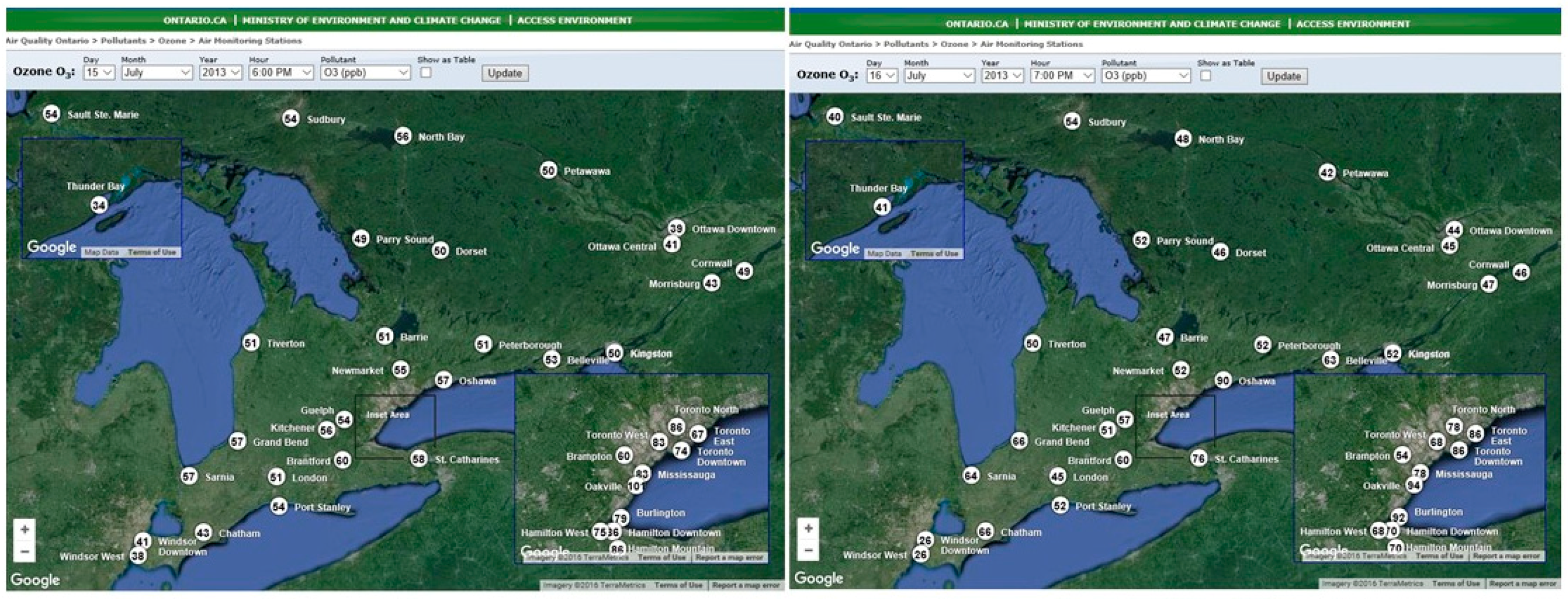Open ACCESS ENVIRONMENT in right header bar
This screenshot has width=1568, height=599.
(x=1353, y=24)
